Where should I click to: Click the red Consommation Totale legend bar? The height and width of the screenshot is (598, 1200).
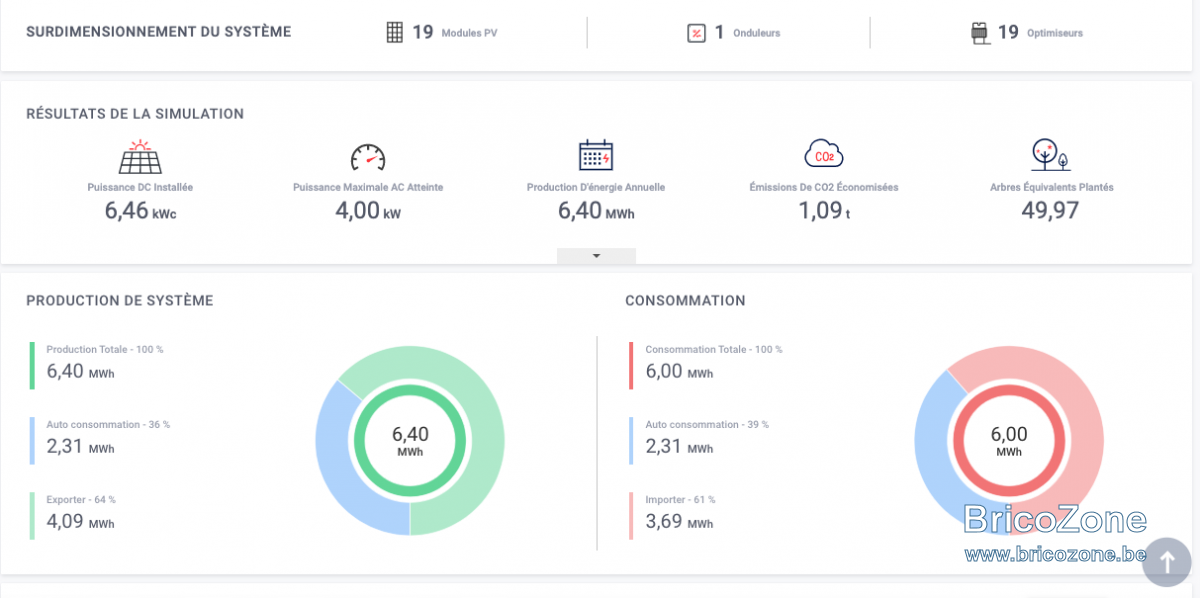coord(632,365)
